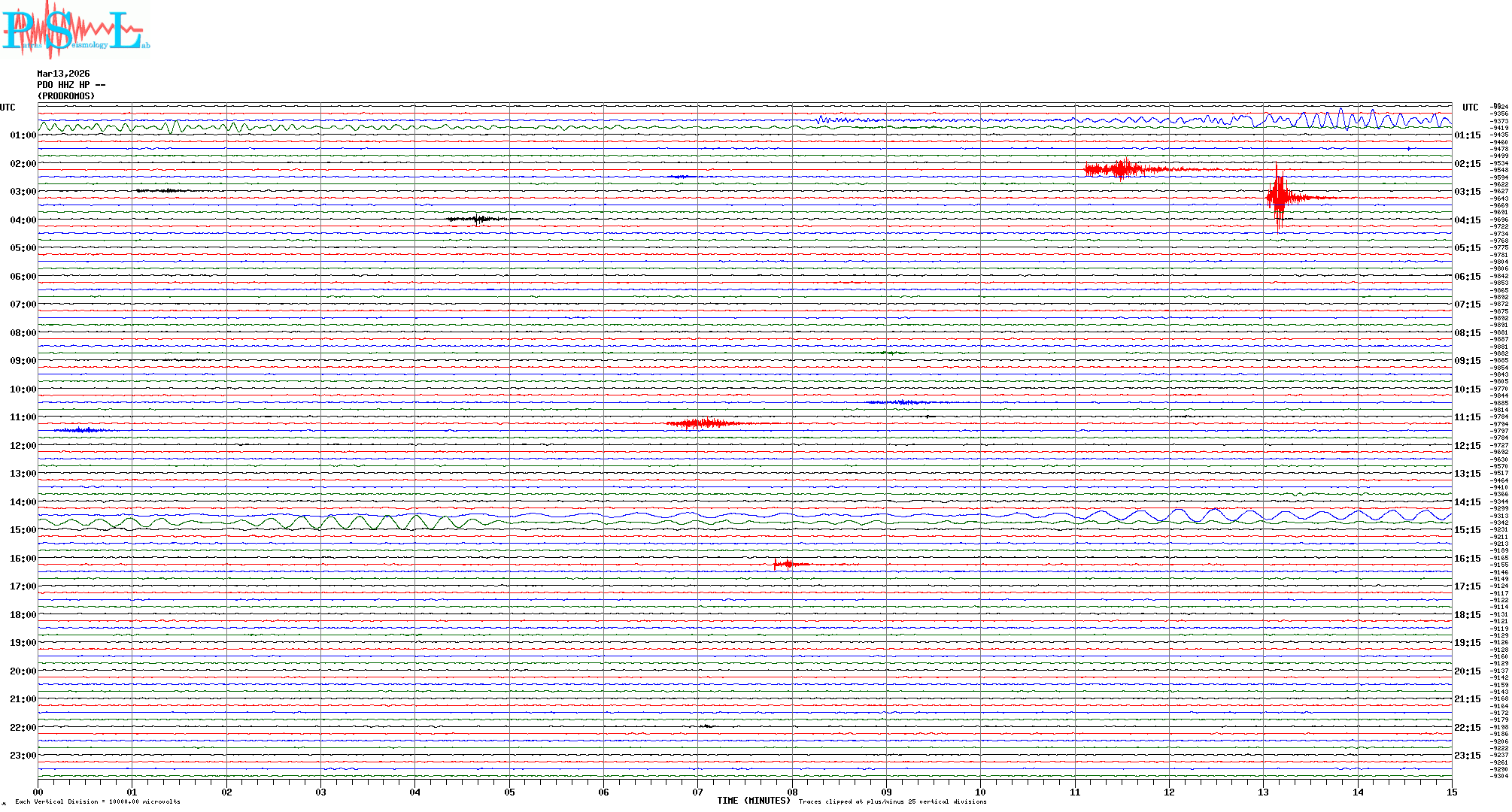The height and width of the screenshot is (812, 1512).
Task: Click the 03:15 time label on the right
Action: pos(1467,192)
